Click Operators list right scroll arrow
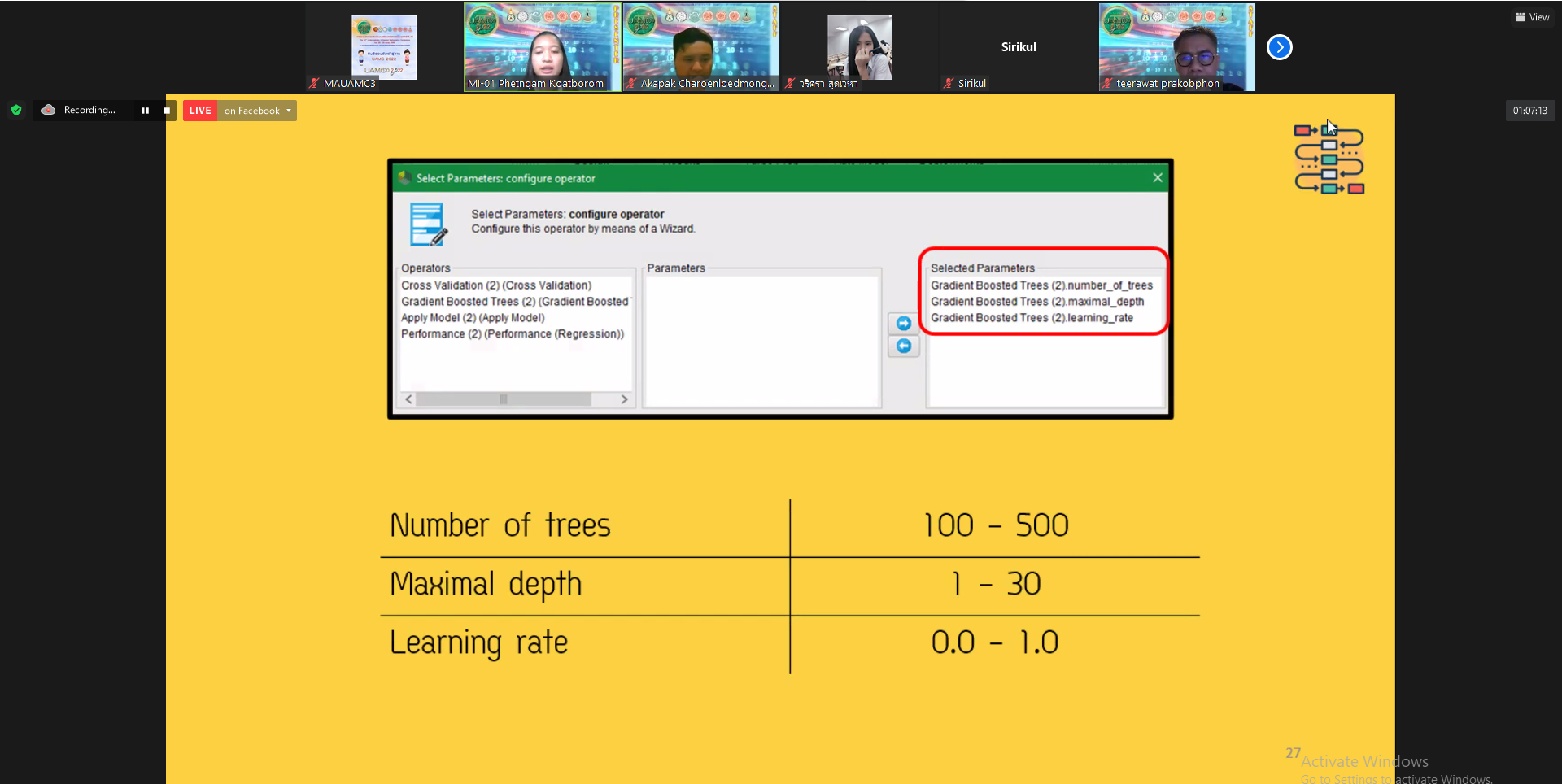This screenshot has width=1562, height=784. tap(624, 399)
